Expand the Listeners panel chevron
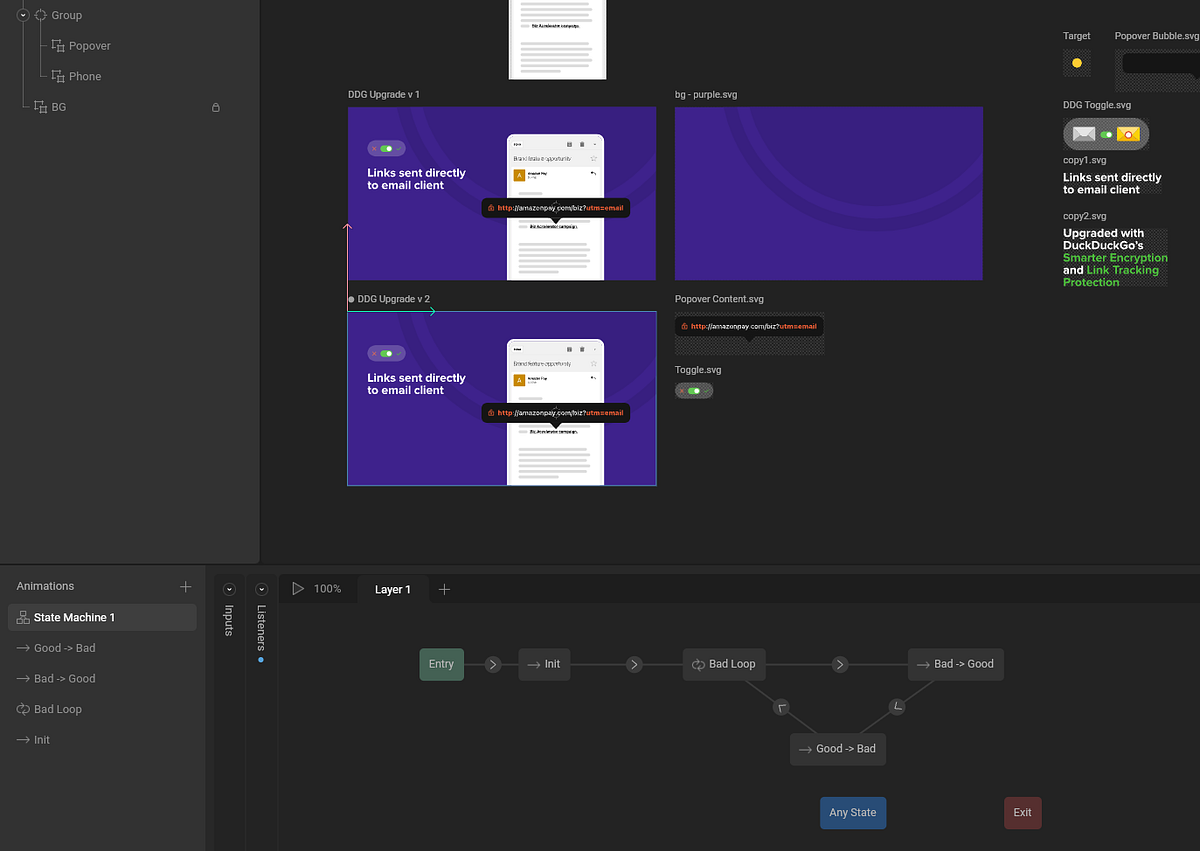The image size is (1200, 851). click(261, 589)
